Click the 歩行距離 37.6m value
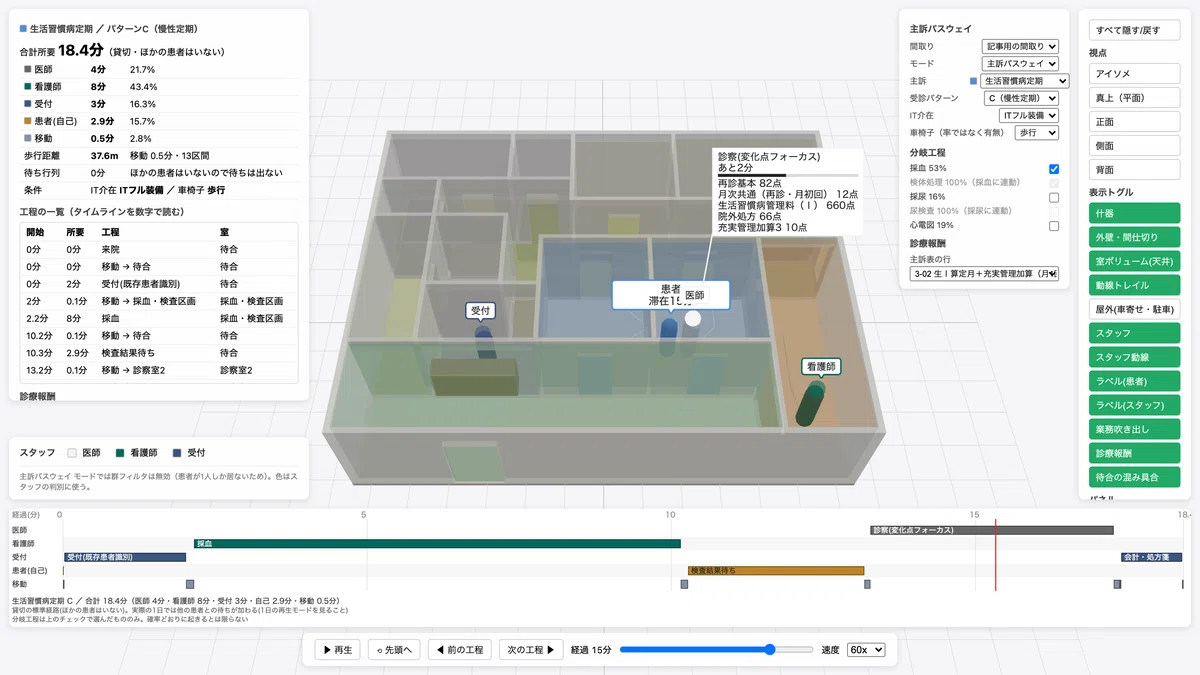This screenshot has width=1200, height=675. point(105,156)
